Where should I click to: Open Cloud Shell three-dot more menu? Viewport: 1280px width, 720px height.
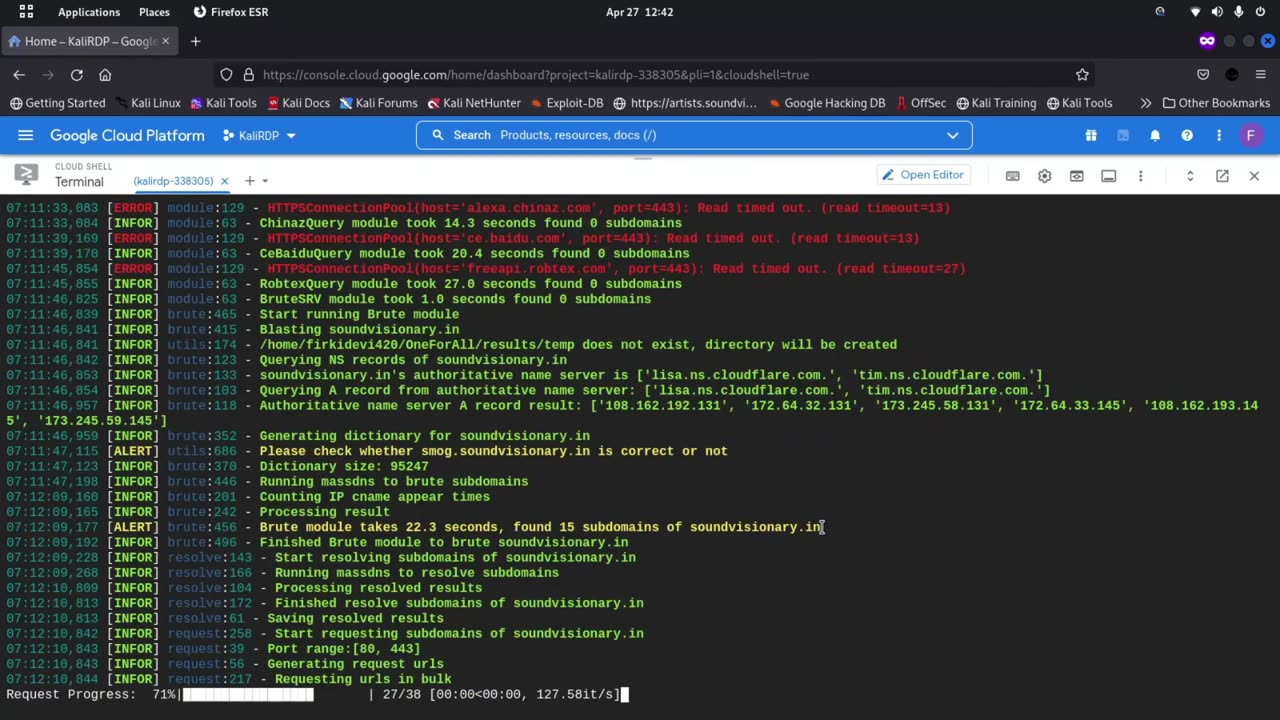tap(1140, 176)
